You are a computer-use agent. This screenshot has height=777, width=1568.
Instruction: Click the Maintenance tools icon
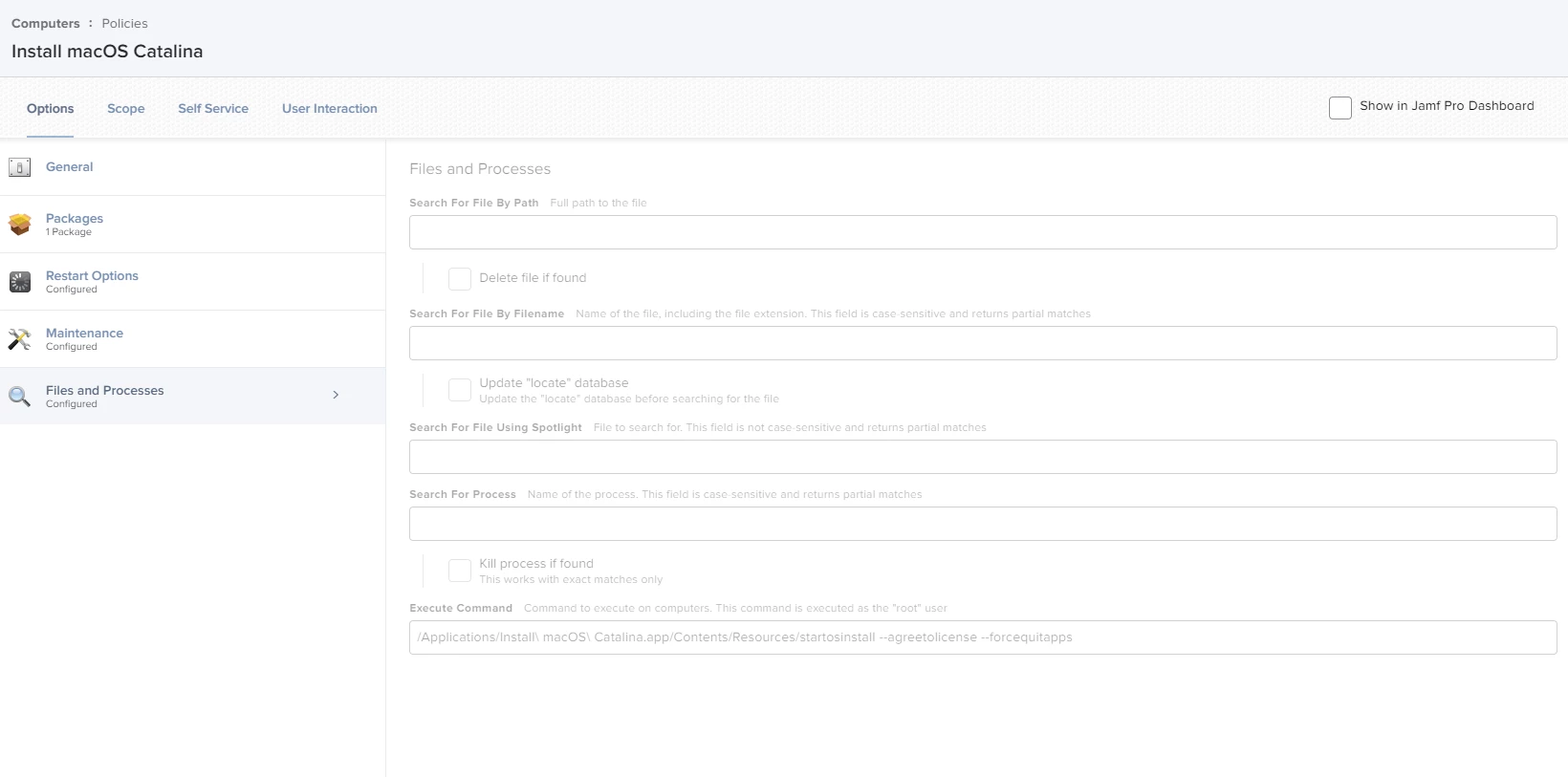tap(19, 339)
